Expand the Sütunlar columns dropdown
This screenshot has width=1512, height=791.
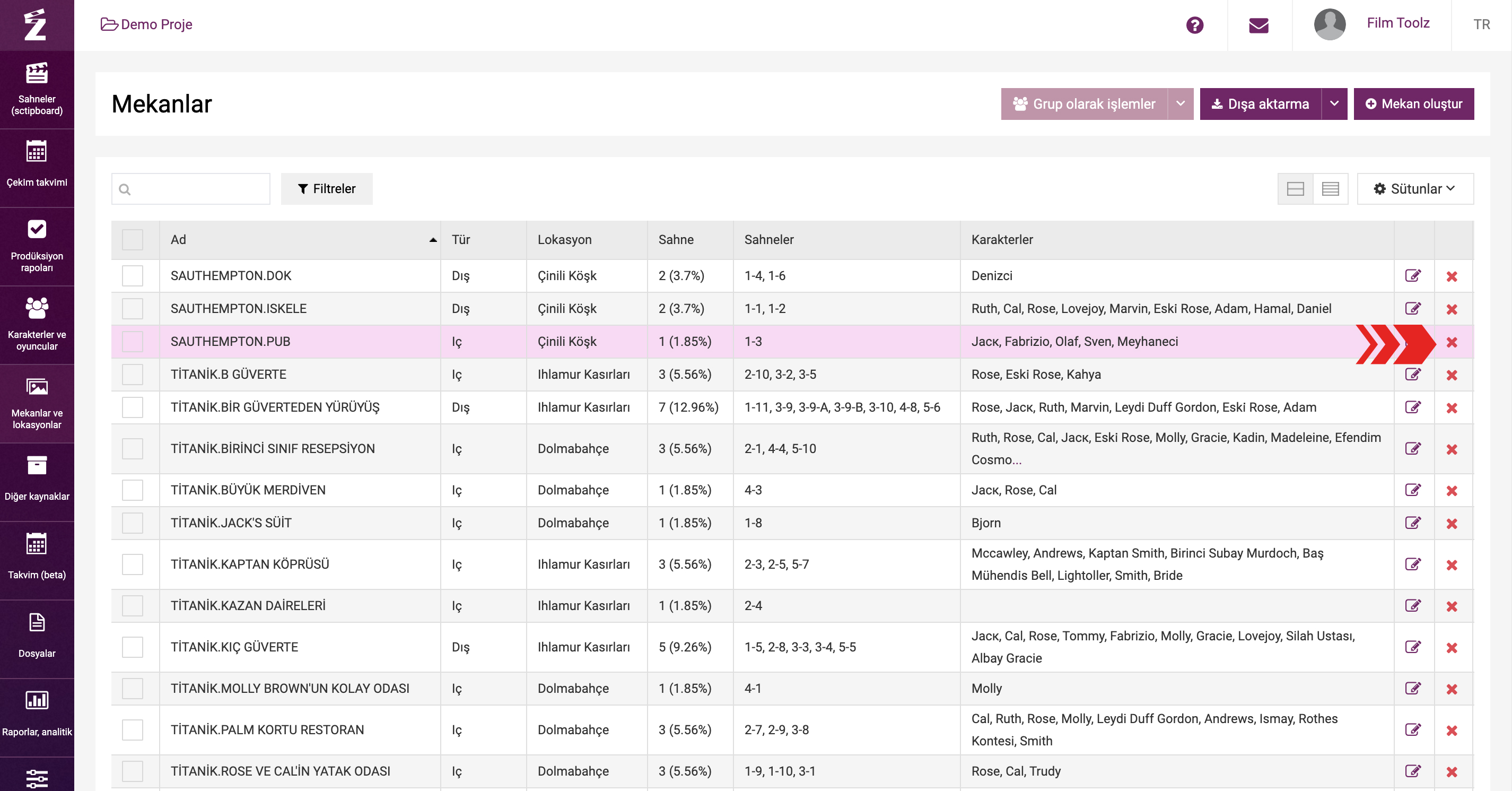click(x=1414, y=188)
